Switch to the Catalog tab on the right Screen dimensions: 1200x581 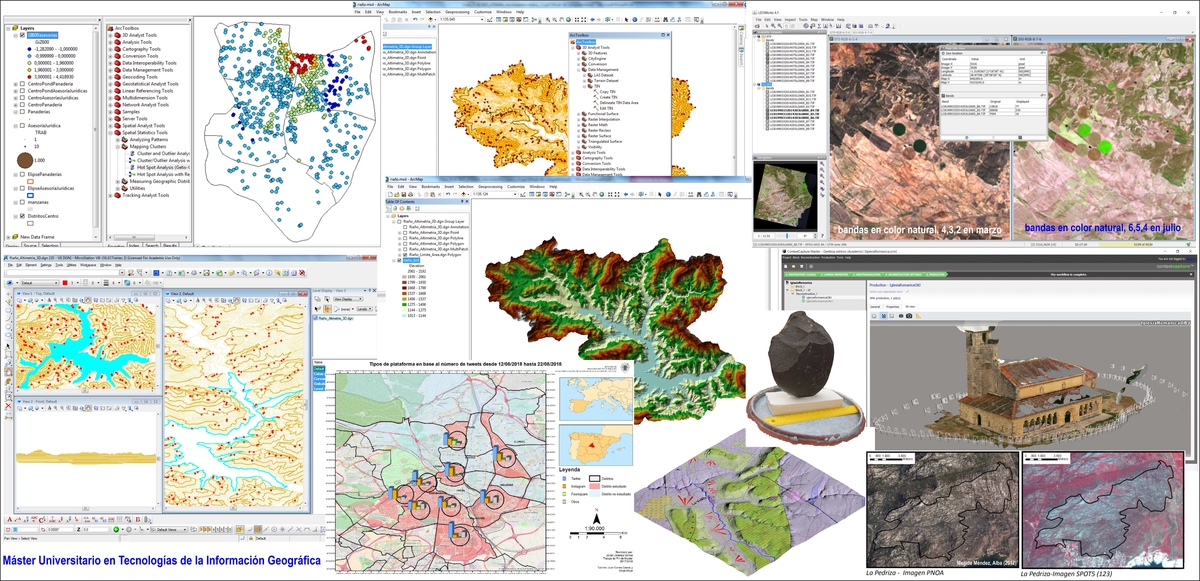pos(740,37)
